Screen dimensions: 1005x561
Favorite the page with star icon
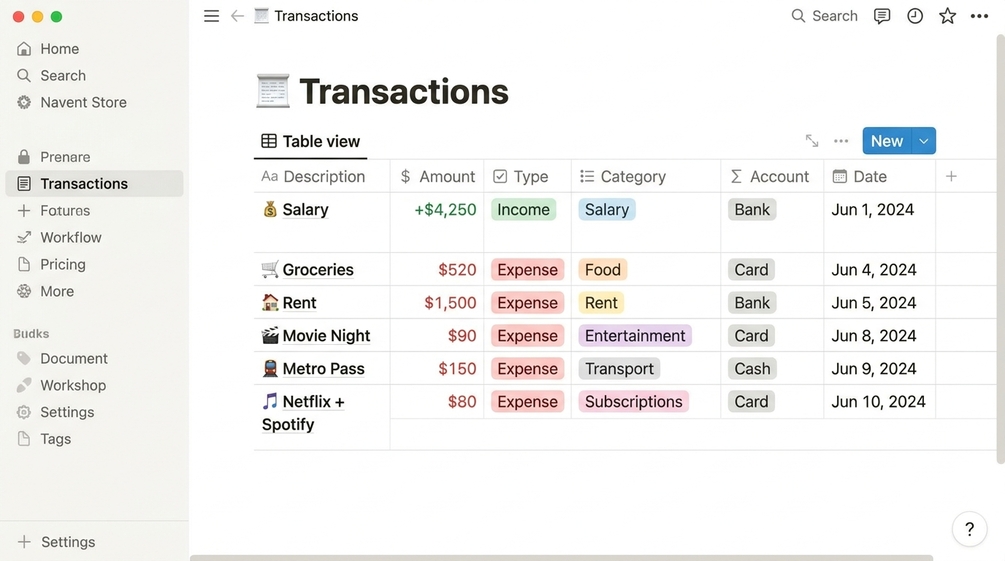click(947, 16)
